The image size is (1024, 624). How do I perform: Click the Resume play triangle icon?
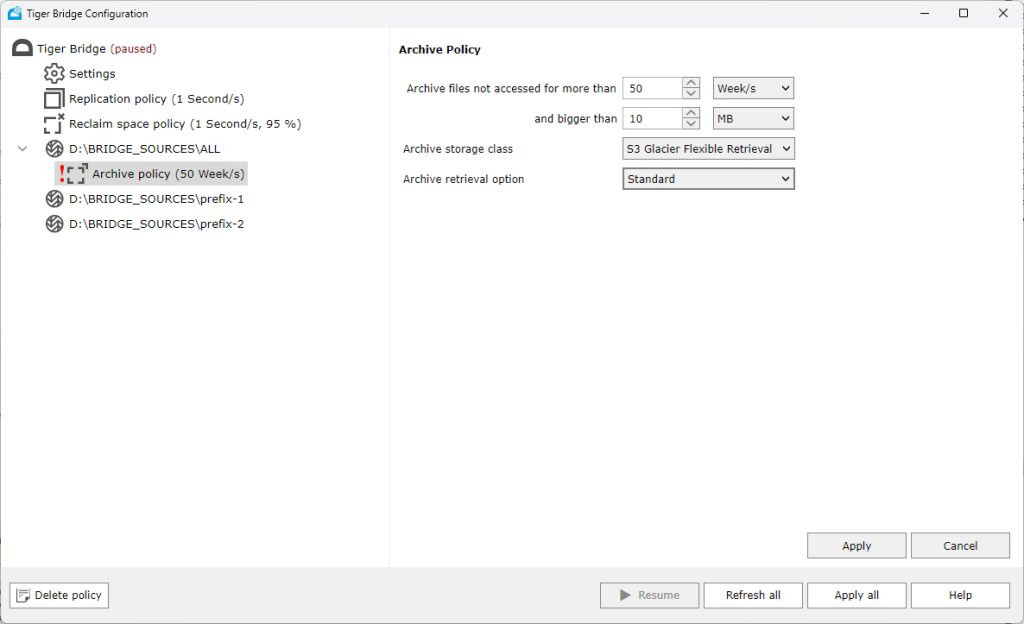click(625, 595)
